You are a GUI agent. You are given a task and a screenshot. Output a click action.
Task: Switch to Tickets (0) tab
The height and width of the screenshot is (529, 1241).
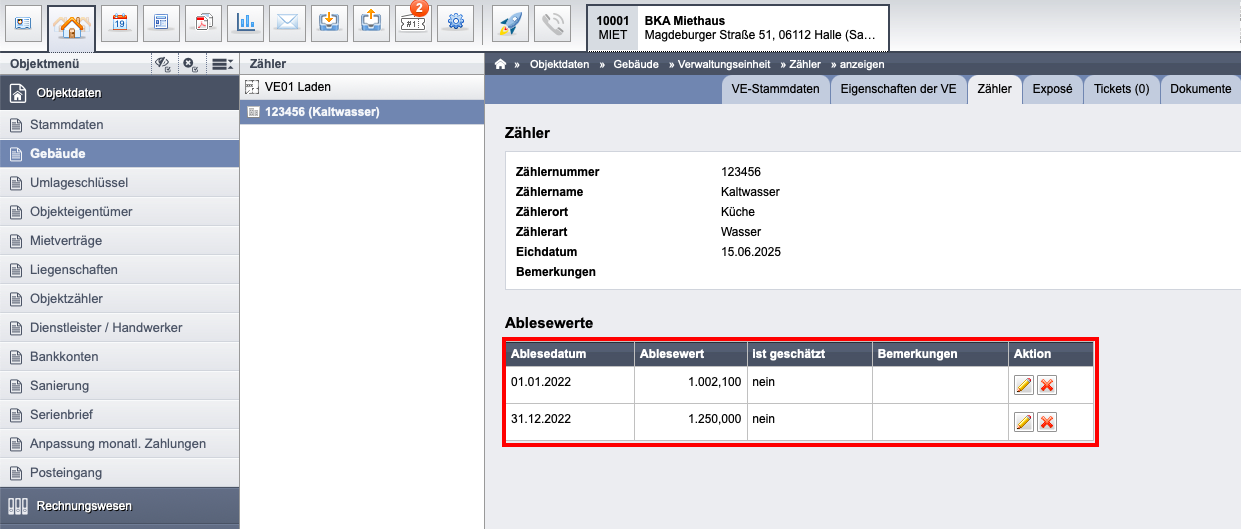click(1121, 90)
